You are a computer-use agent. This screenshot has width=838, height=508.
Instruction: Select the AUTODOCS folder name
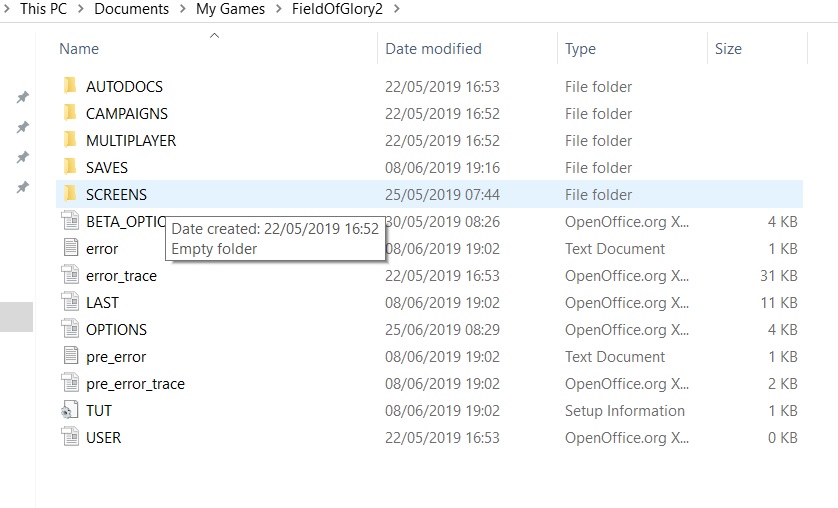(125, 87)
